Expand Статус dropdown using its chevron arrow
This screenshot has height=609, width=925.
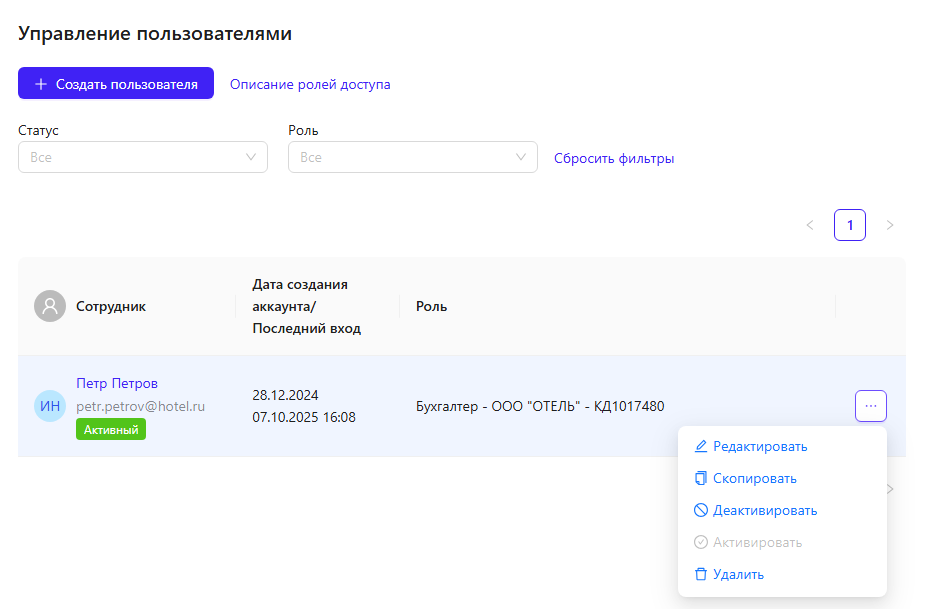click(251, 157)
